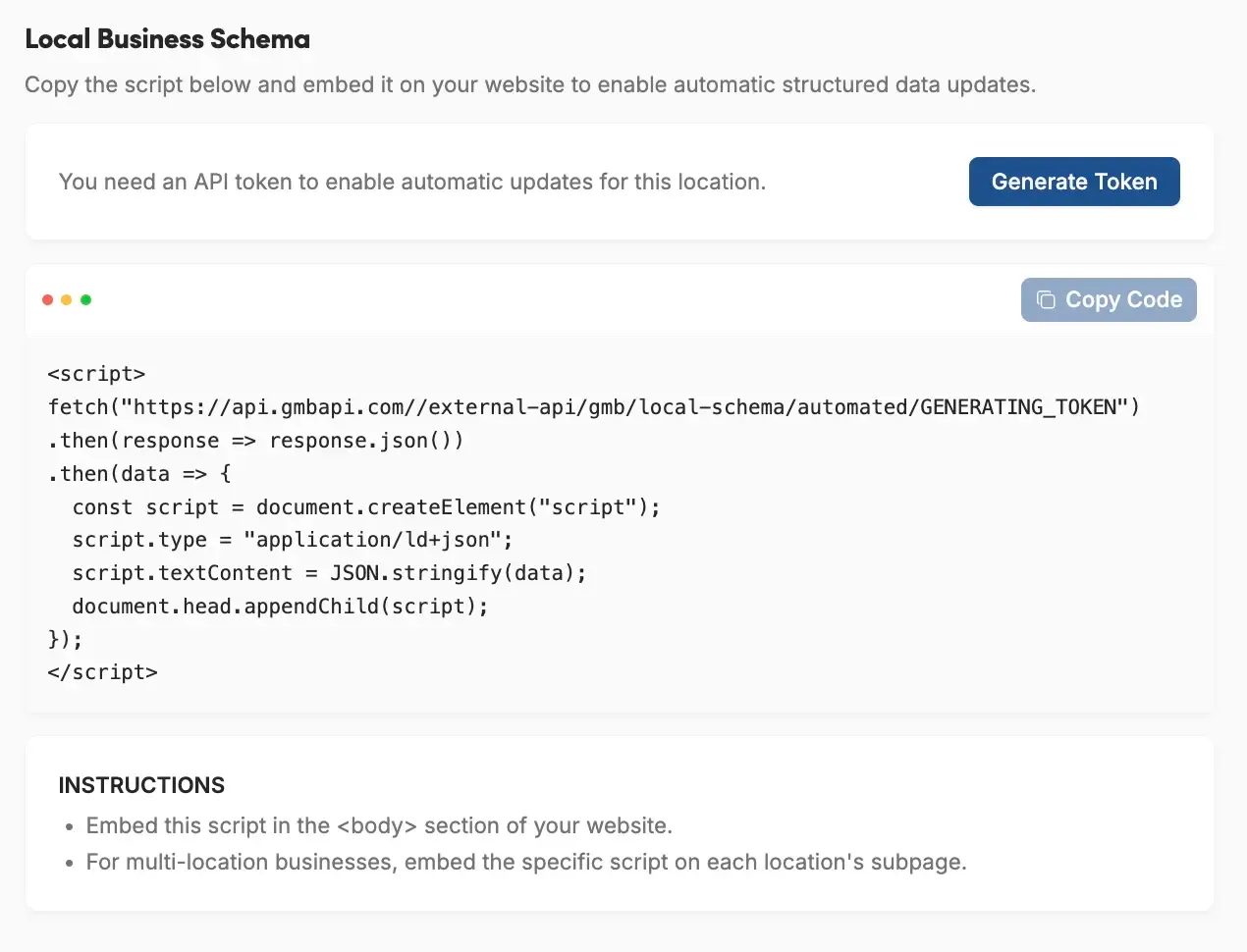Click the script.type application/ld+json line
Viewport: 1247px width, 952px height.
coord(293,540)
